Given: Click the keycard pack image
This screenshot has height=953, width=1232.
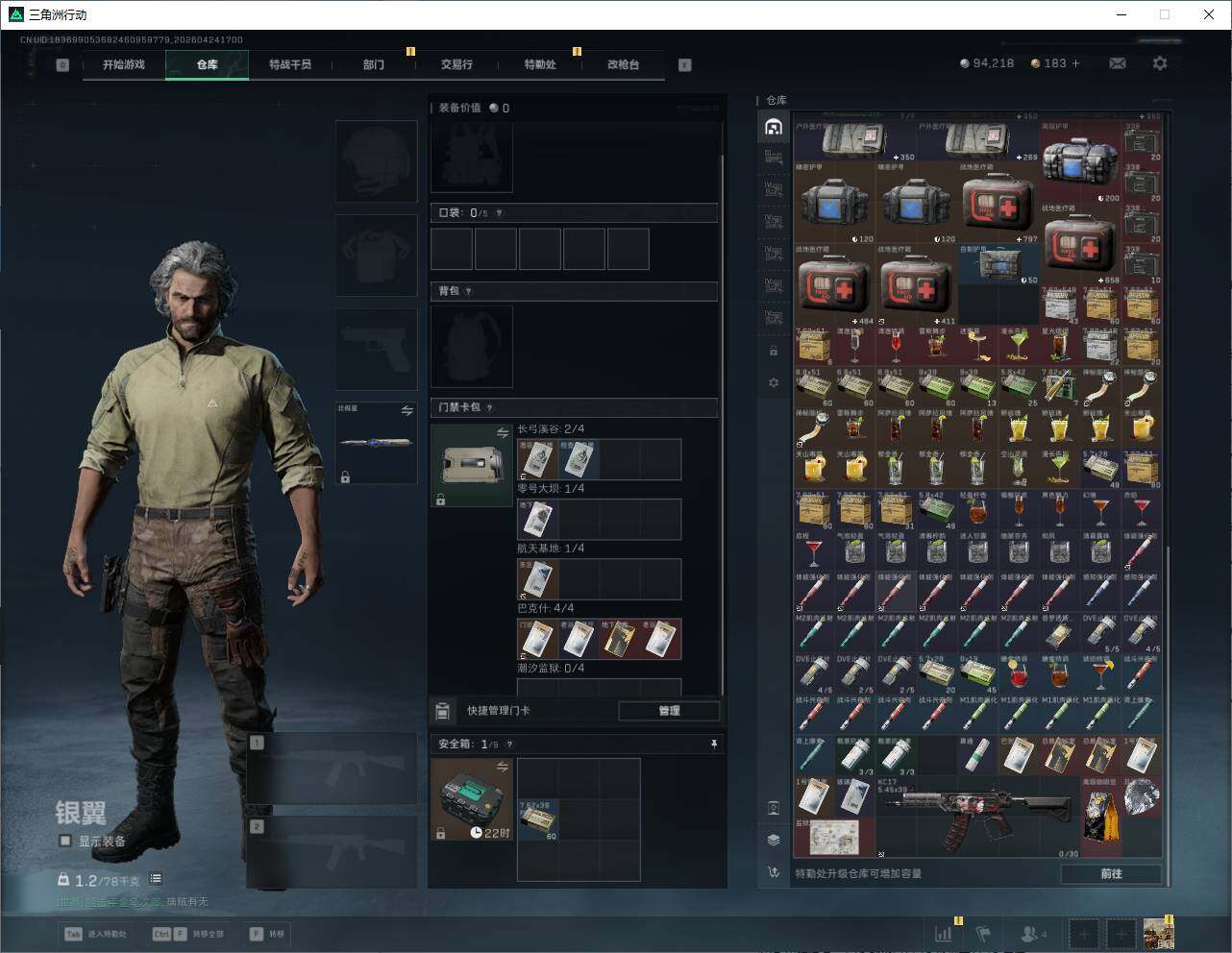Looking at the screenshot, I should pos(472,466).
